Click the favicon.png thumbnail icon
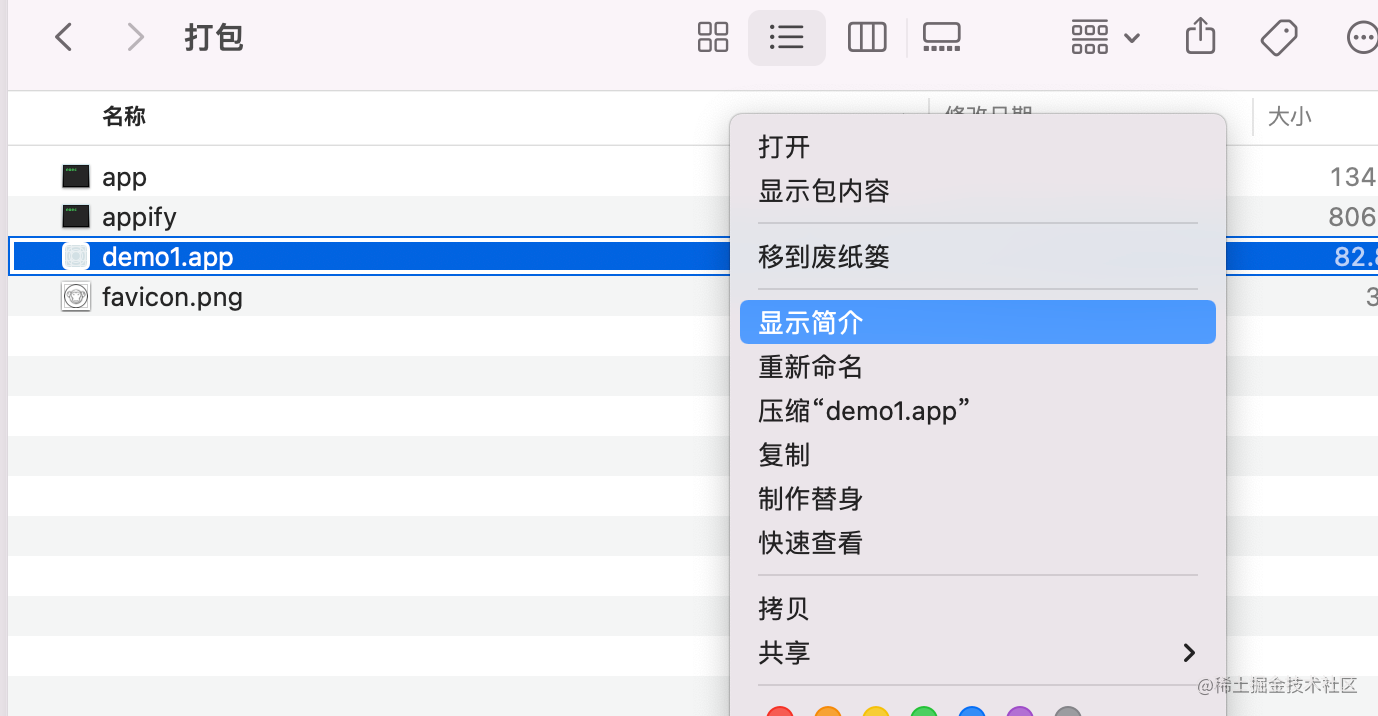 [75, 296]
